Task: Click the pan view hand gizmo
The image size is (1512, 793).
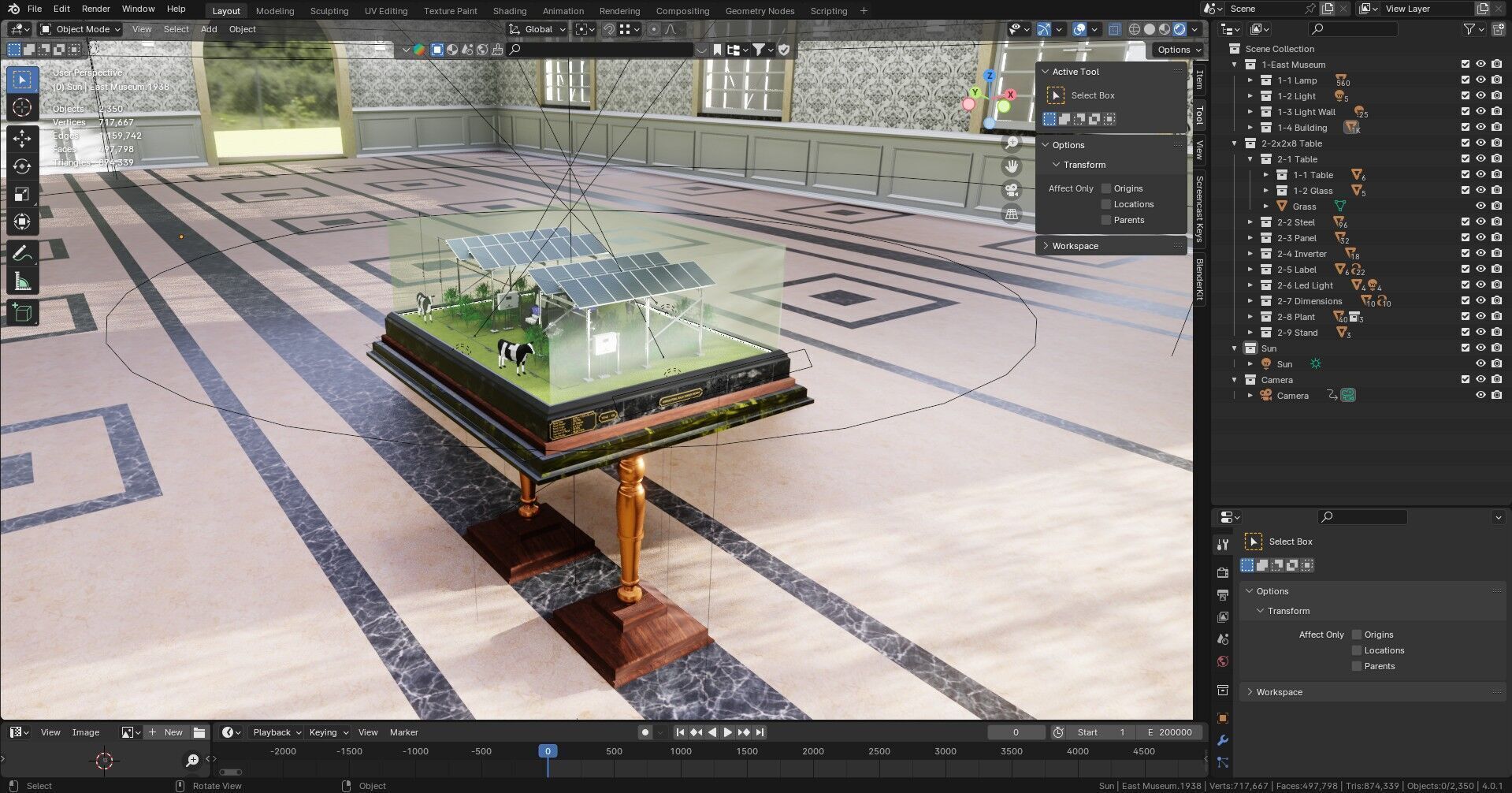Action: (x=1012, y=166)
